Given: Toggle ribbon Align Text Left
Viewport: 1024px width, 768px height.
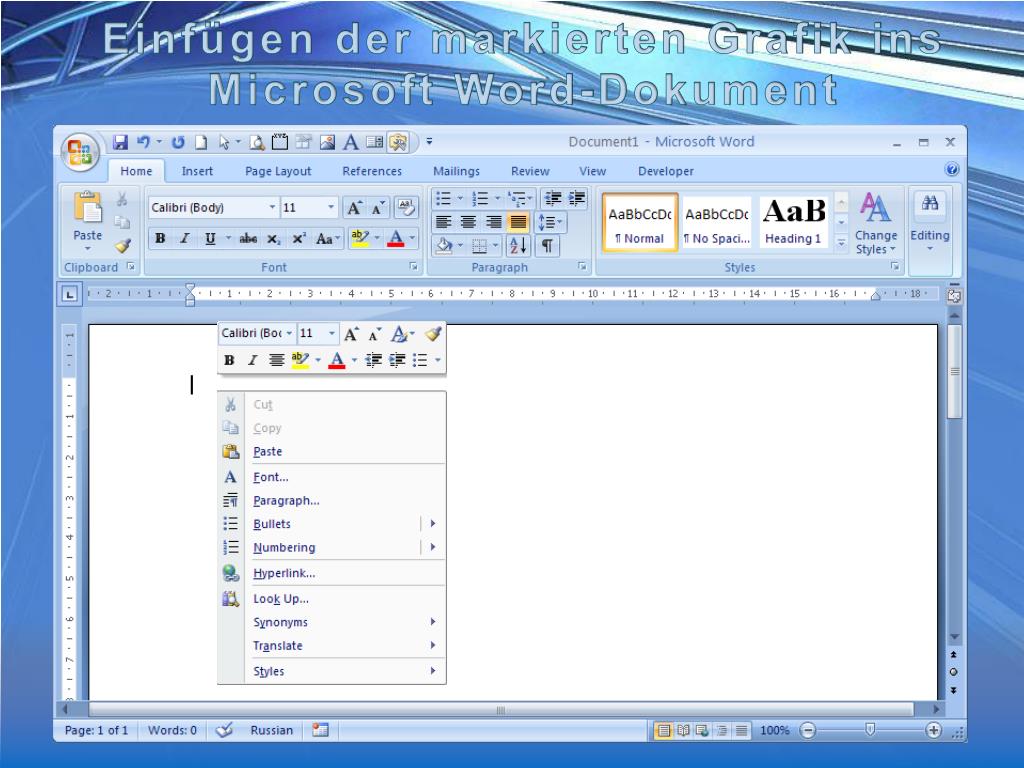Looking at the screenshot, I should [x=443, y=222].
